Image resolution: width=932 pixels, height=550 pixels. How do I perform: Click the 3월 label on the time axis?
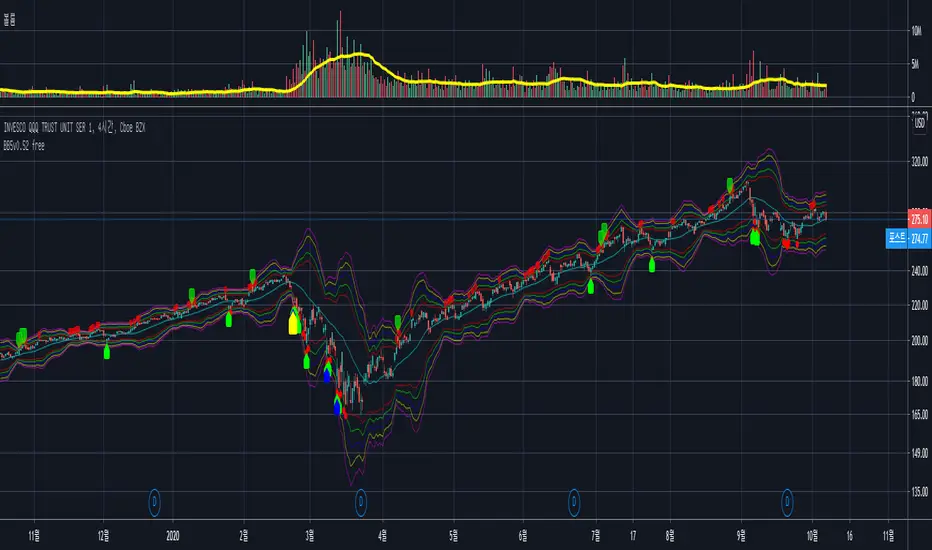tap(309, 536)
